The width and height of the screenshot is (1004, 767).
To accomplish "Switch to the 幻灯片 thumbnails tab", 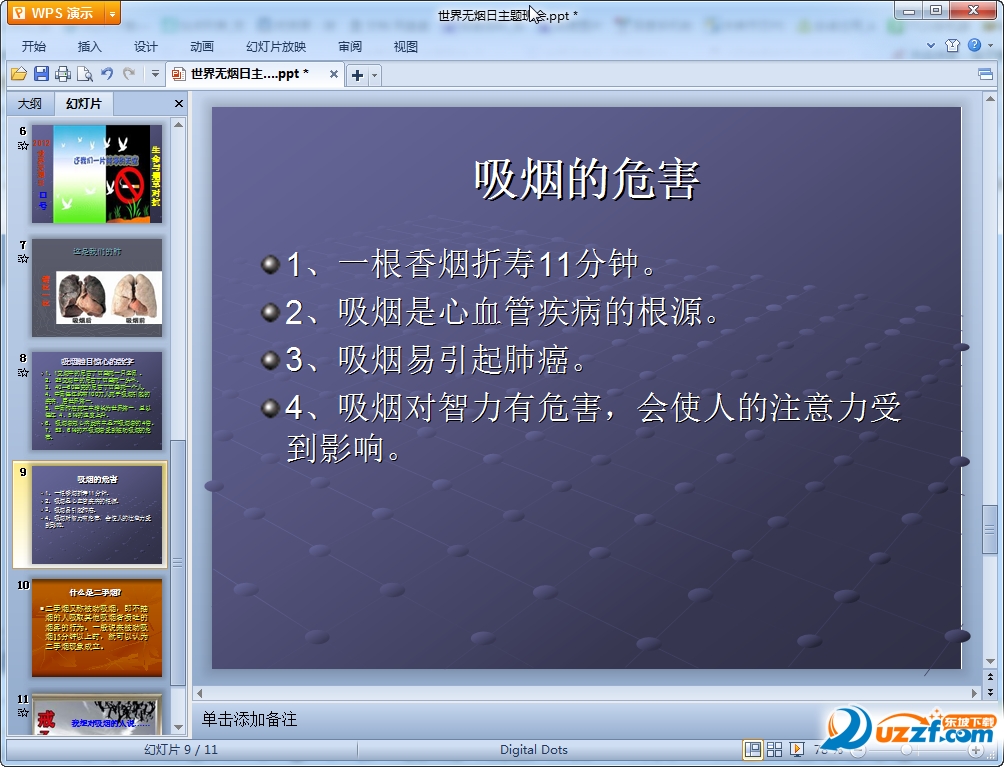I will coord(84,104).
